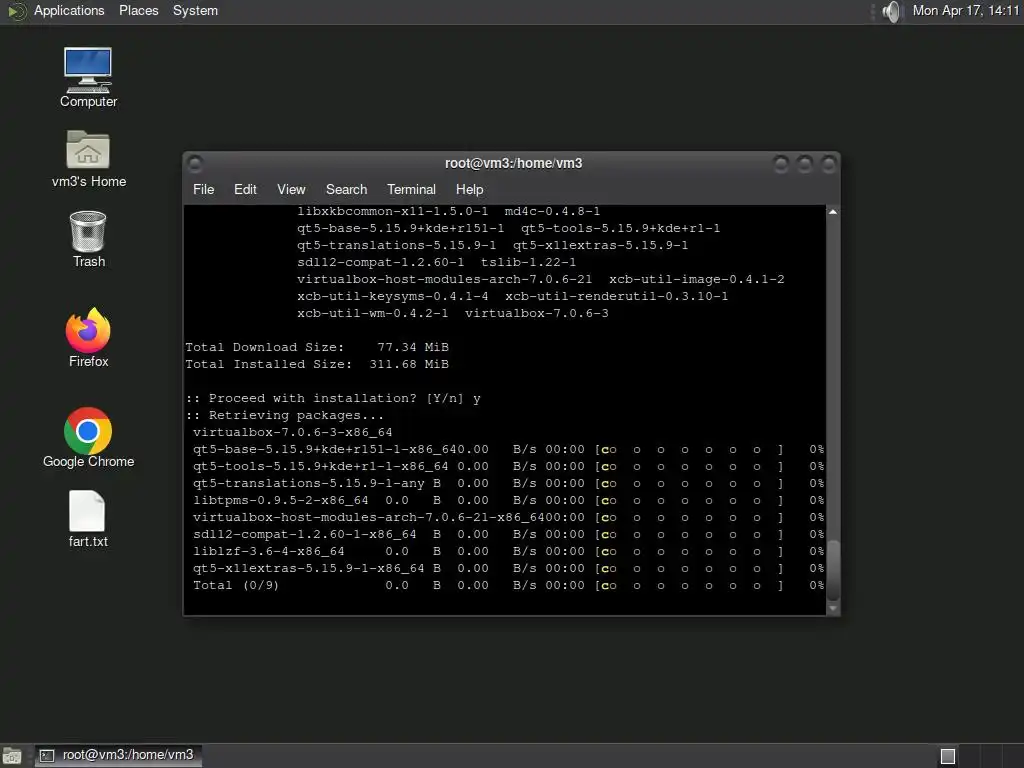Open the terminal Edit menu

click(246, 189)
